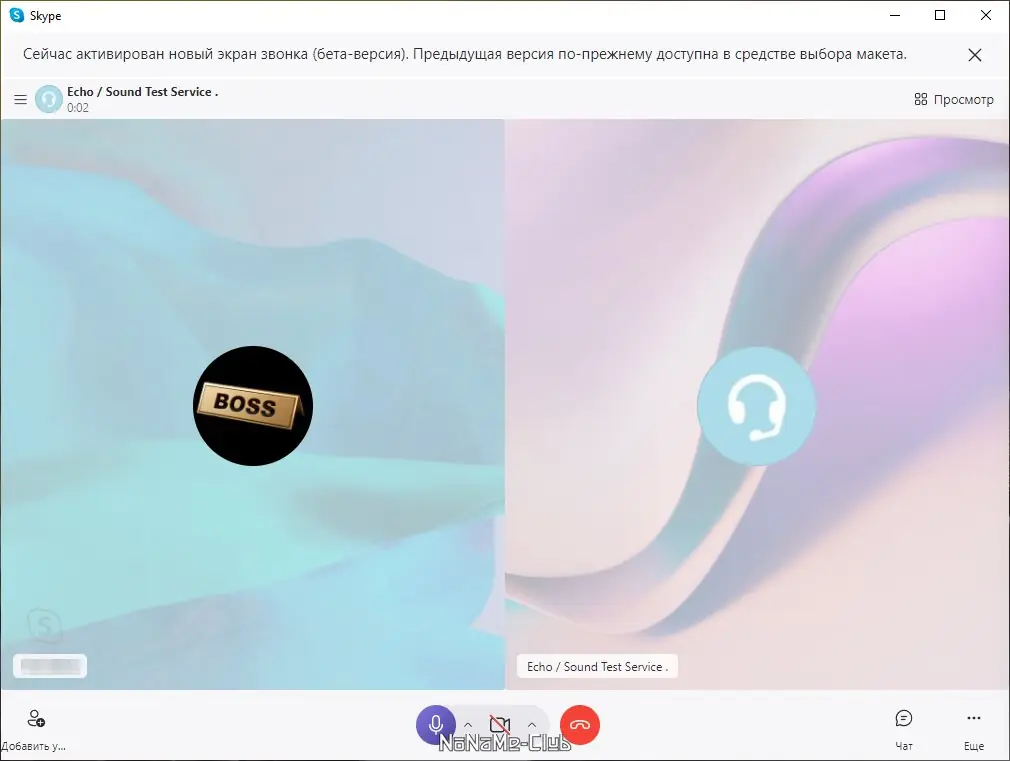
Task: Click the Echo headset avatar in right tile
Action: (x=756, y=406)
